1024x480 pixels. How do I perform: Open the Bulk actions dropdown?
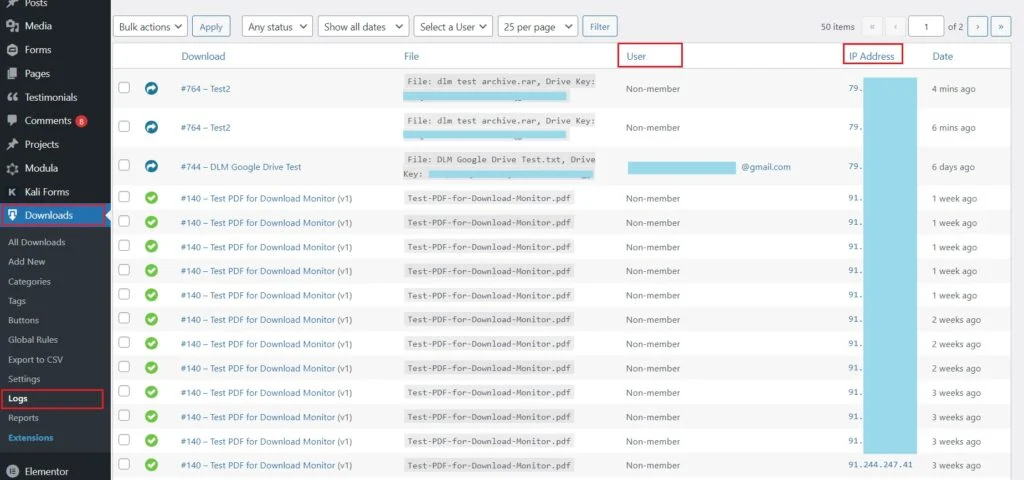(150, 27)
